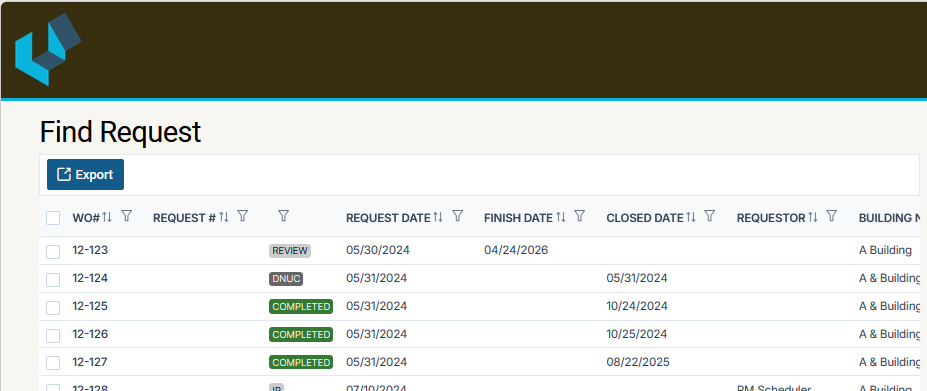Open work order 12-125
Screen dimensions: 927x391
click(x=90, y=306)
